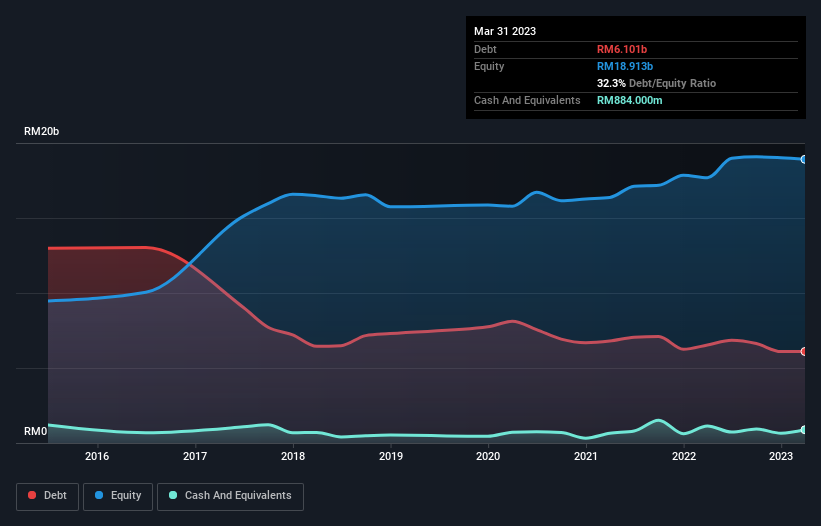Click the RM884.000m cash value
This screenshot has height=526, width=821.
click(x=629, y=100)
